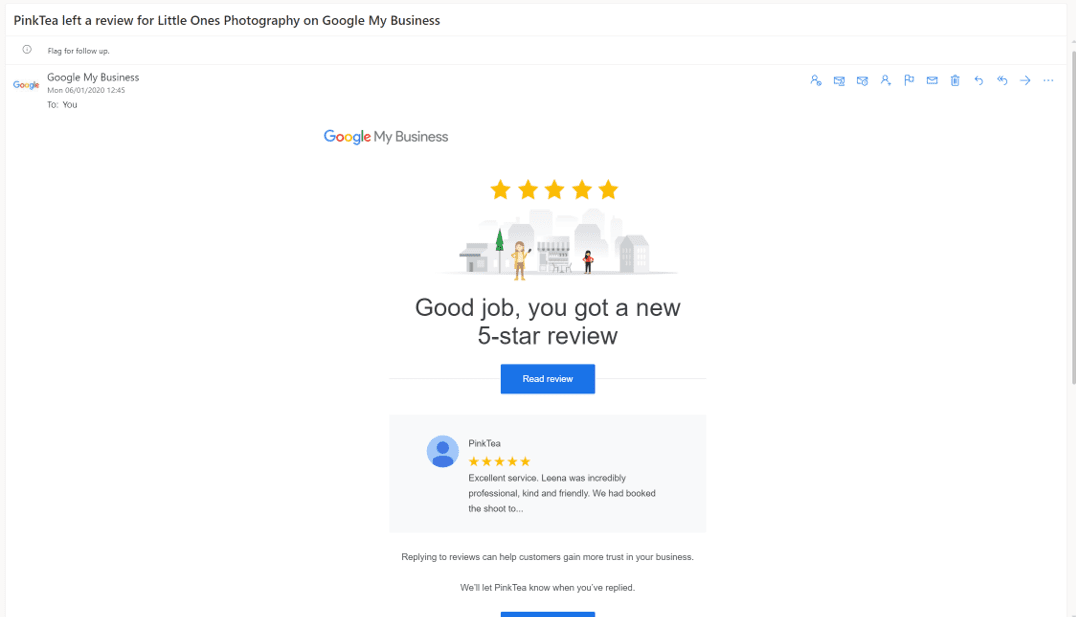
Task: Click the envelope with clock icon
Action: [x=862, y=80]
